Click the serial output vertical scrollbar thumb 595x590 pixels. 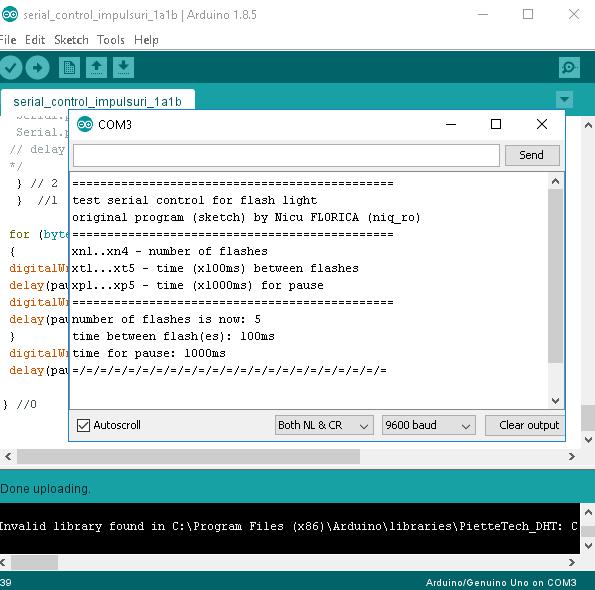[x=556, y=276]
